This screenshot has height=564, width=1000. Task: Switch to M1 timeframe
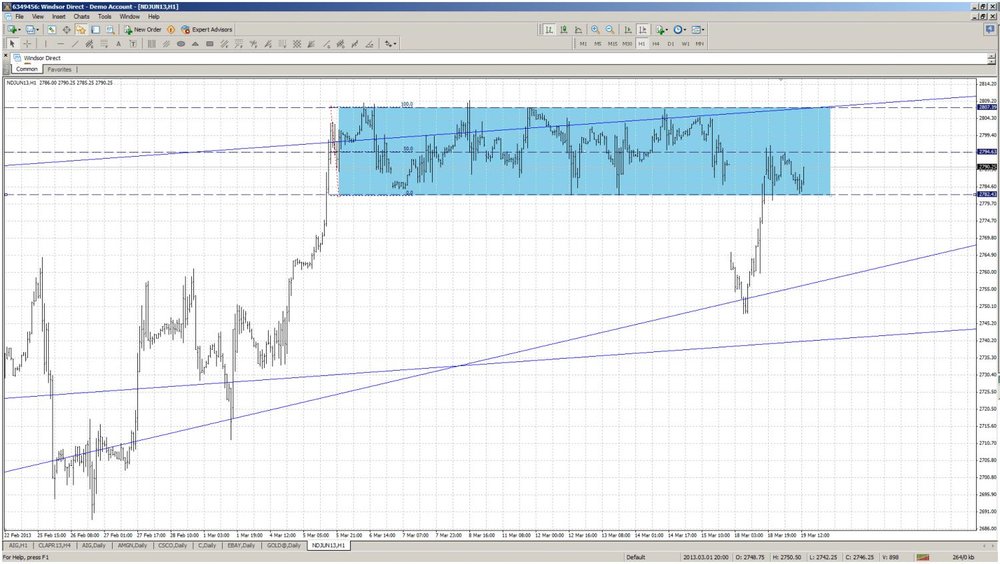coord(583,44)
